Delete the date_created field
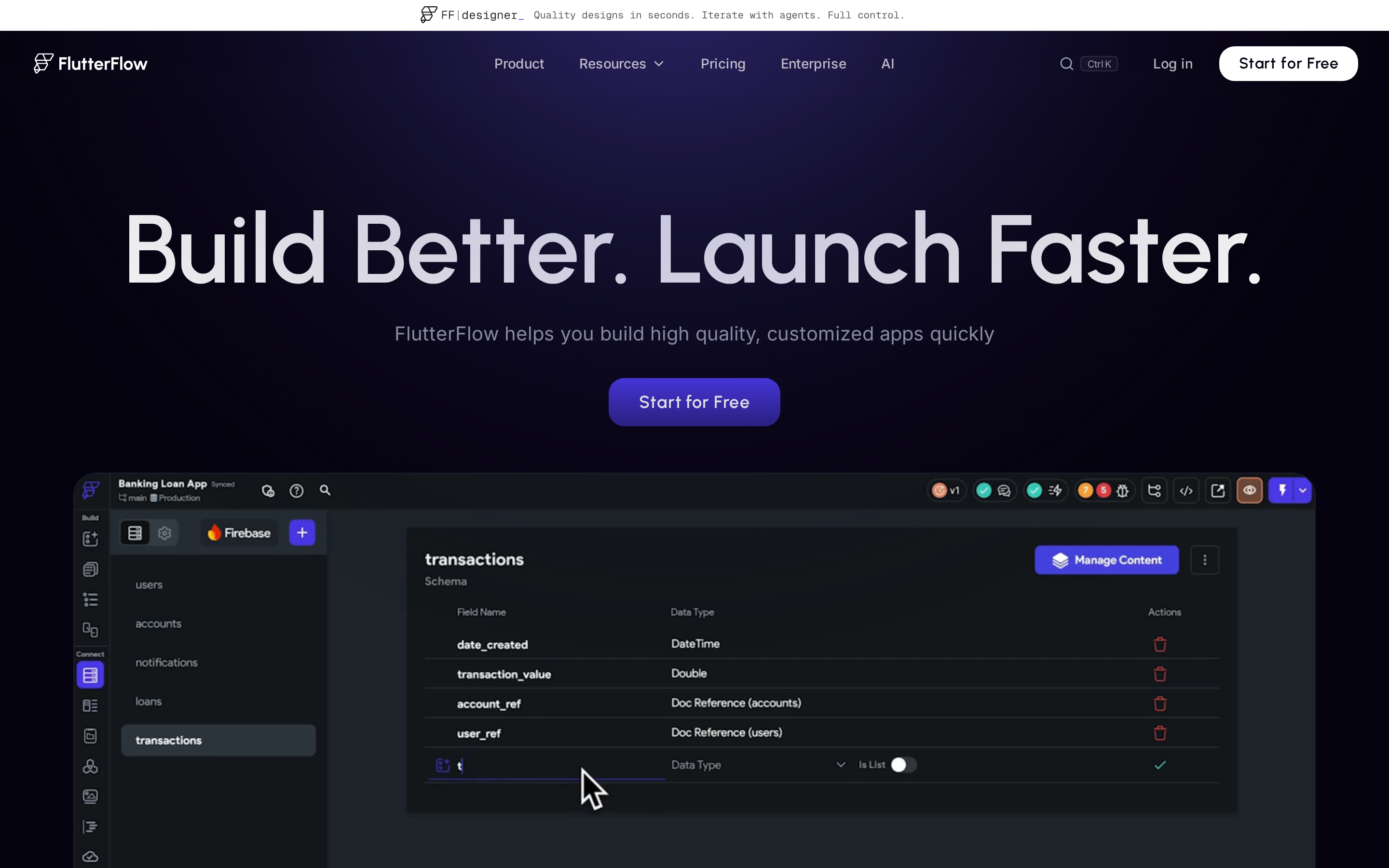 coord(1160,644)
